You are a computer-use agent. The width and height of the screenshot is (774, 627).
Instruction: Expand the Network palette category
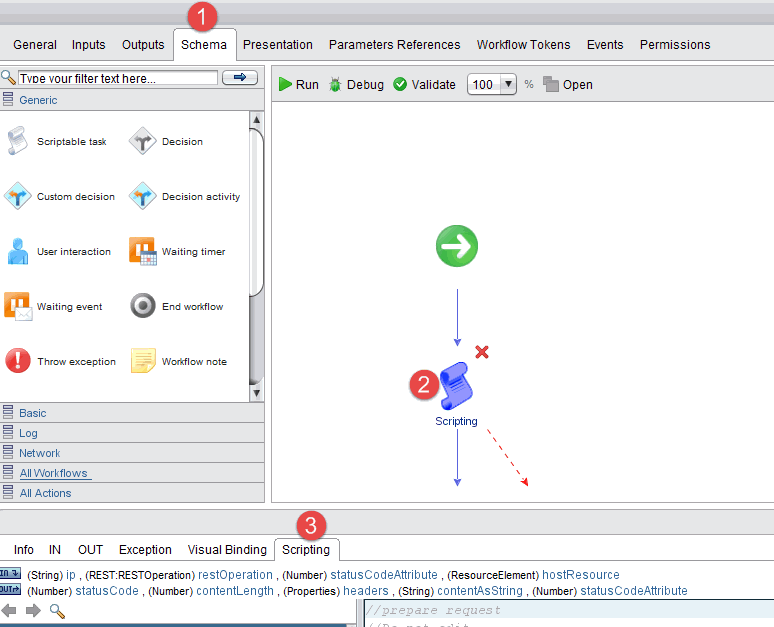point(39,453)
